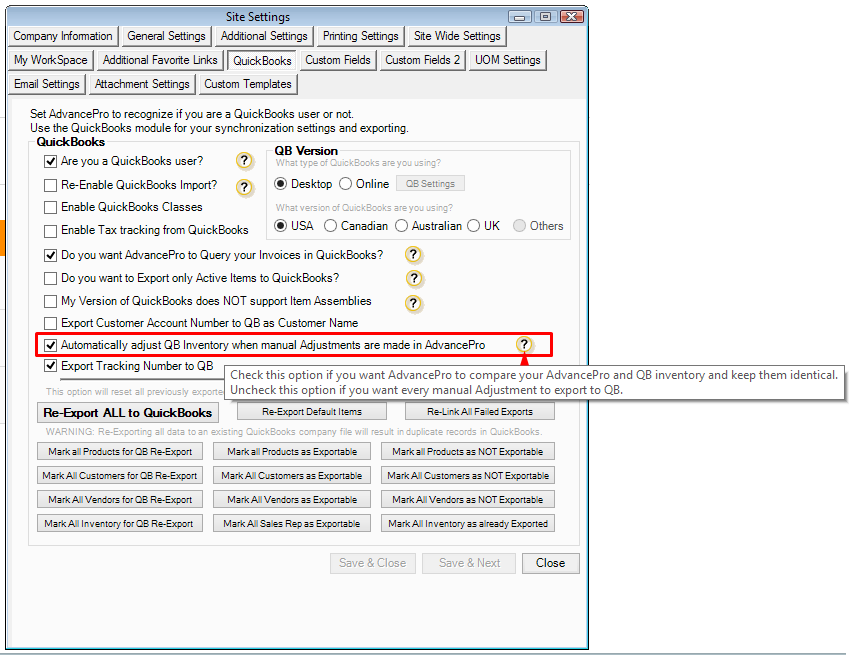The height and width of the screenshot is (655, 849).
Task: Click help icon beside 'Are you a QuickBooks user?'
Action: (244, 161)
